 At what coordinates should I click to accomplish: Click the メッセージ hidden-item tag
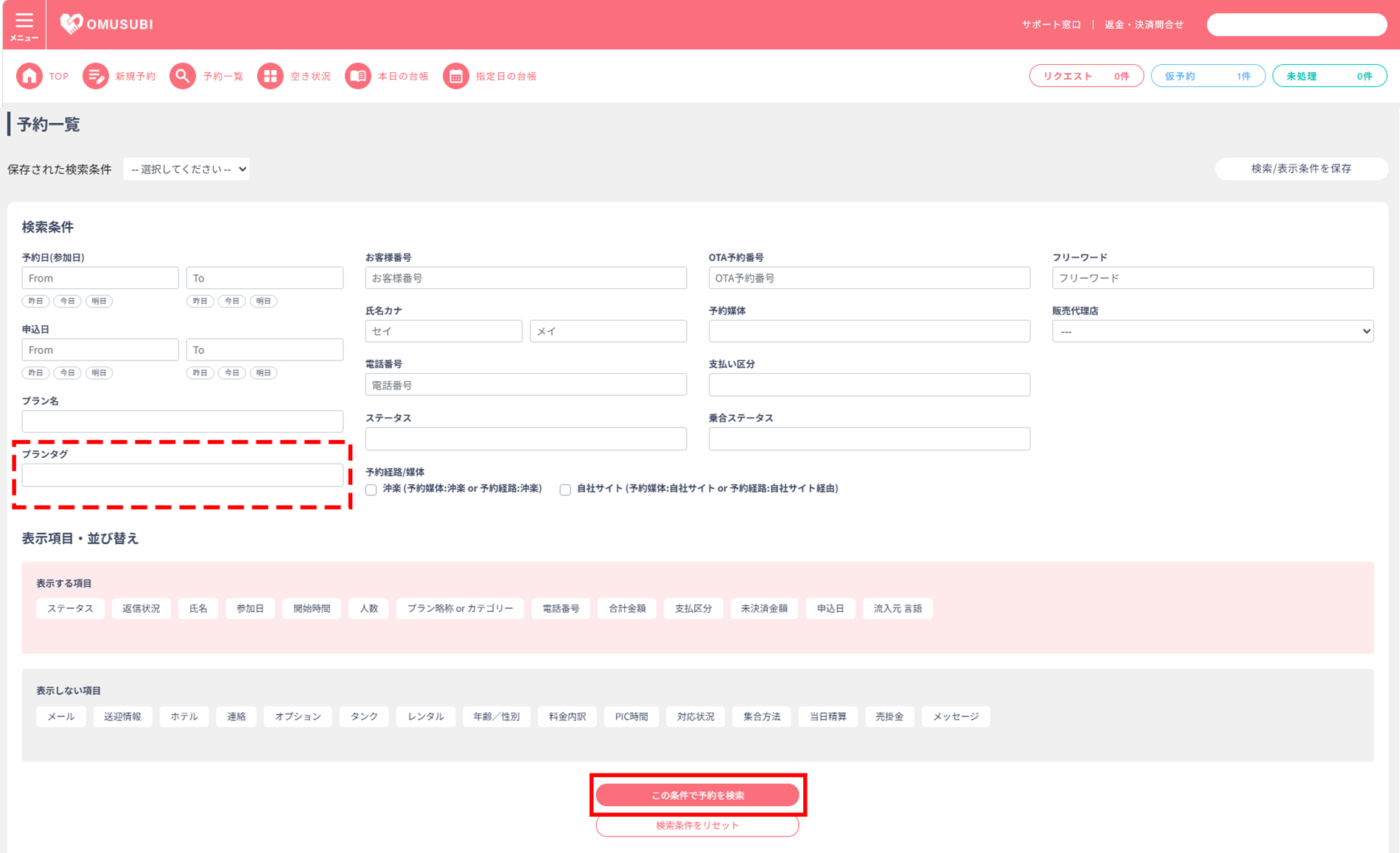[956, 717]
